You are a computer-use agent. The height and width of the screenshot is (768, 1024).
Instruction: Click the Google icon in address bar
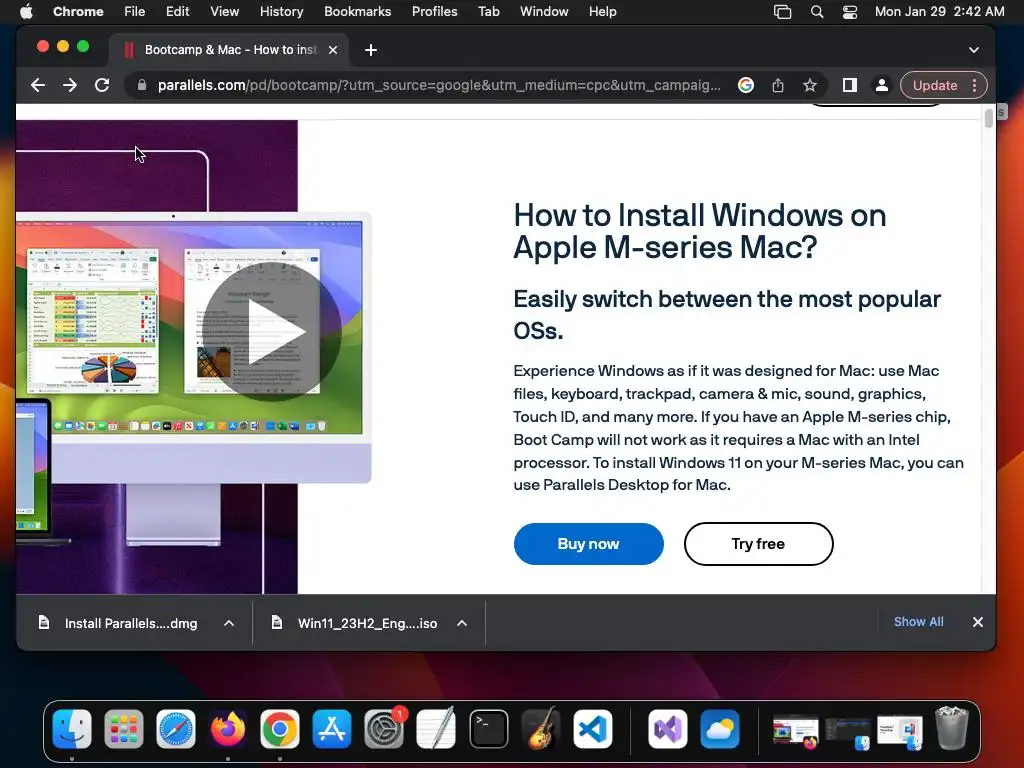tap(746, 86)
